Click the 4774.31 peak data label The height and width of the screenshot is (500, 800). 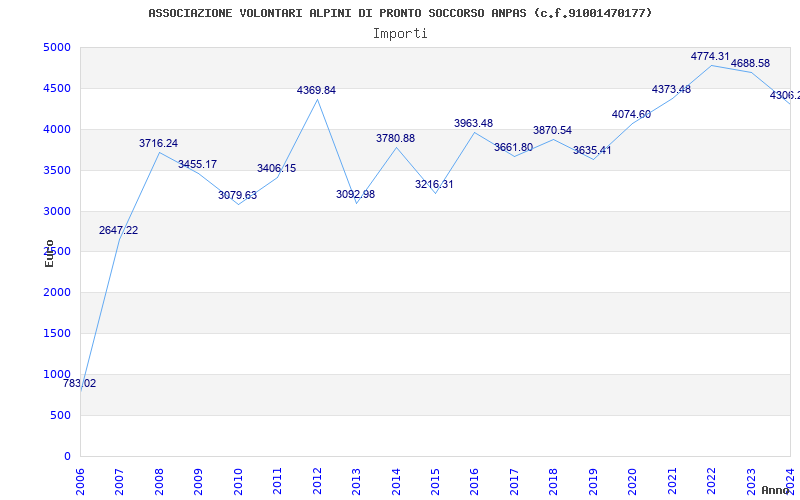pos(710,56)
